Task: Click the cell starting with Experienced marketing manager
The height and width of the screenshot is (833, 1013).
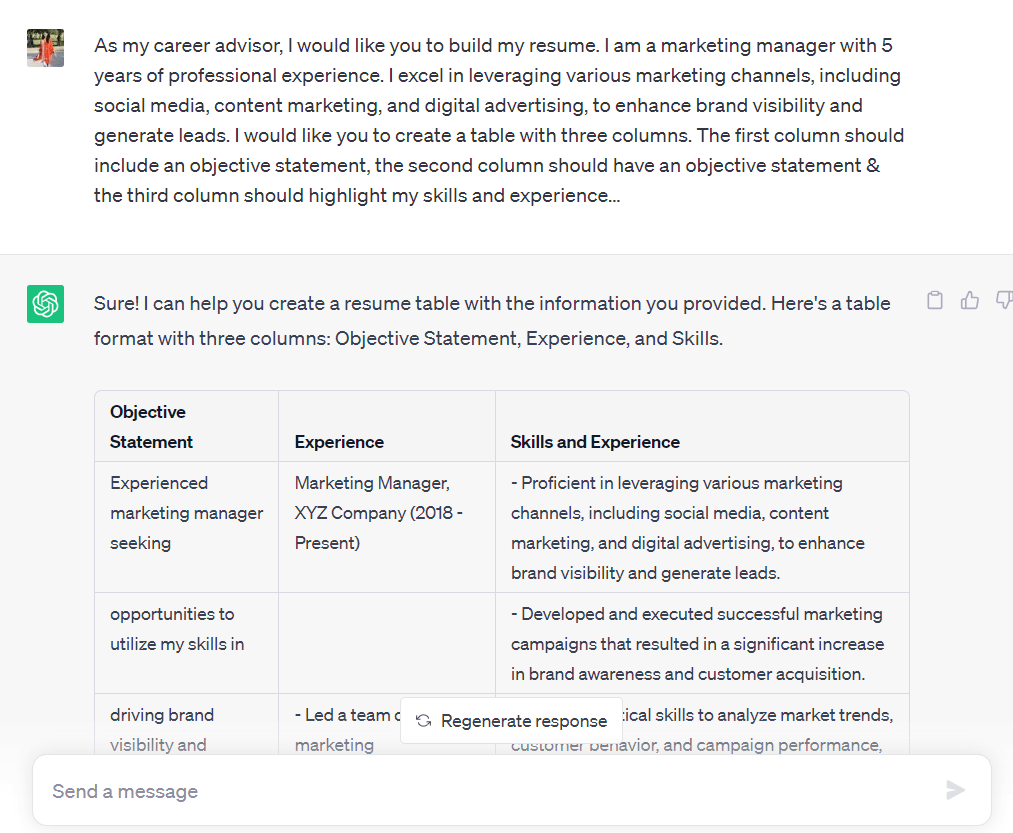Action: point(186,512)
